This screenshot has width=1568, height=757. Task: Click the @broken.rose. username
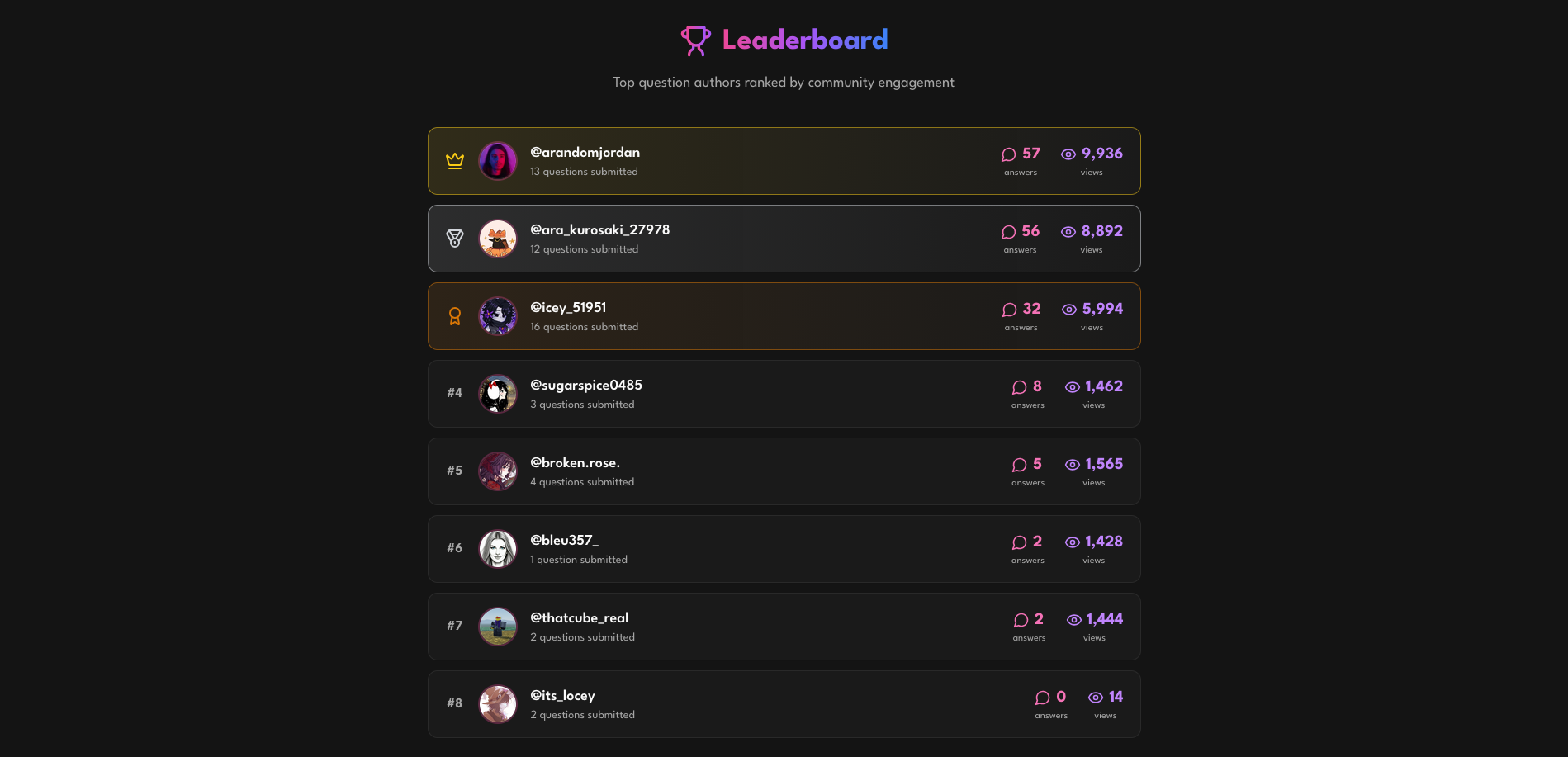(575, 462)
